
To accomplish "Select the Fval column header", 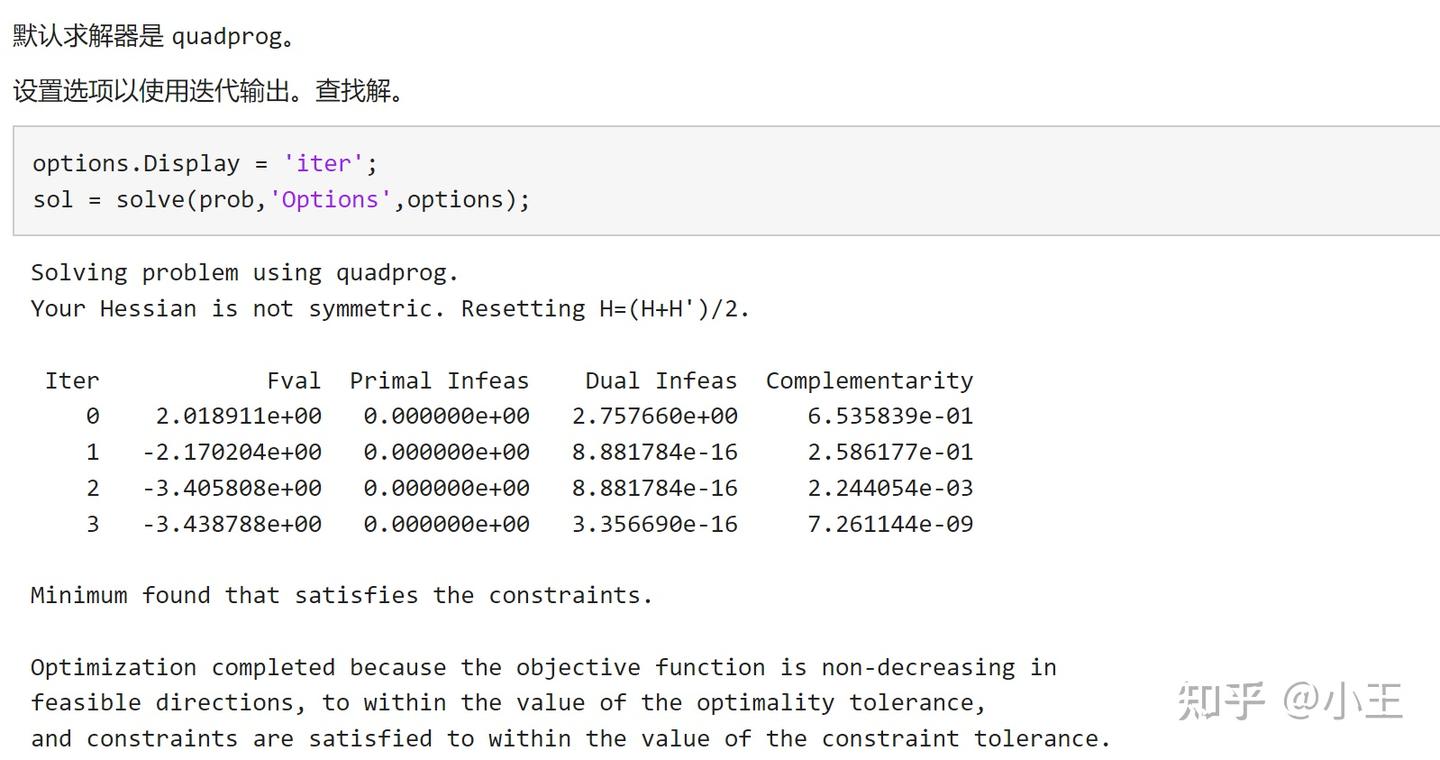I will pos(293,380).
